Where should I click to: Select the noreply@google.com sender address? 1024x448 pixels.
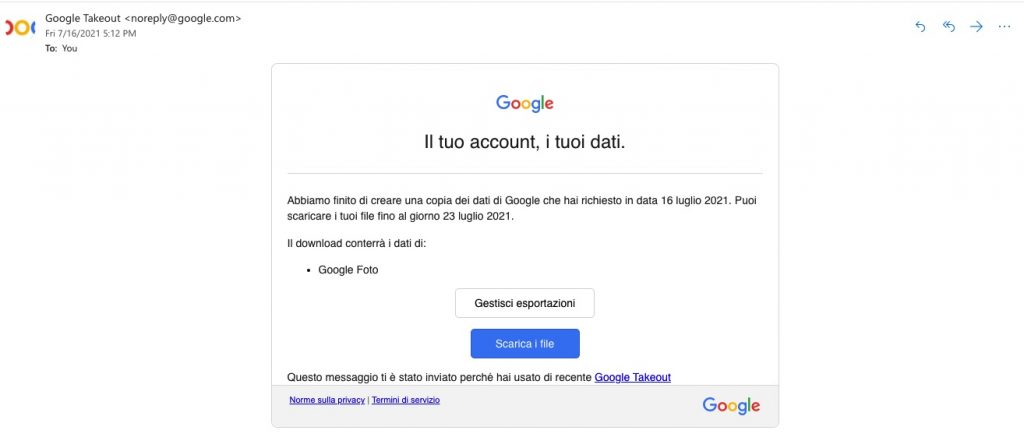click(185, 18)
